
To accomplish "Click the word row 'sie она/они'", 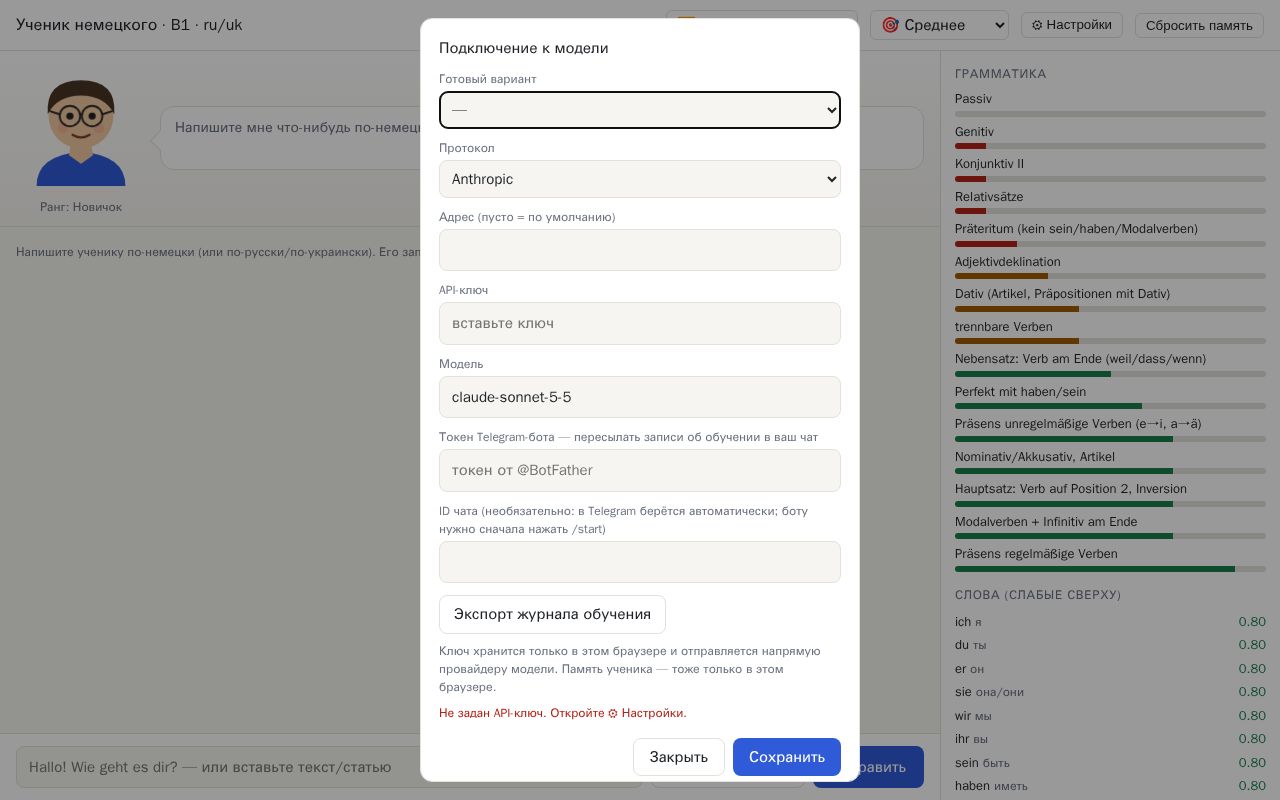I will [1110, 692].
